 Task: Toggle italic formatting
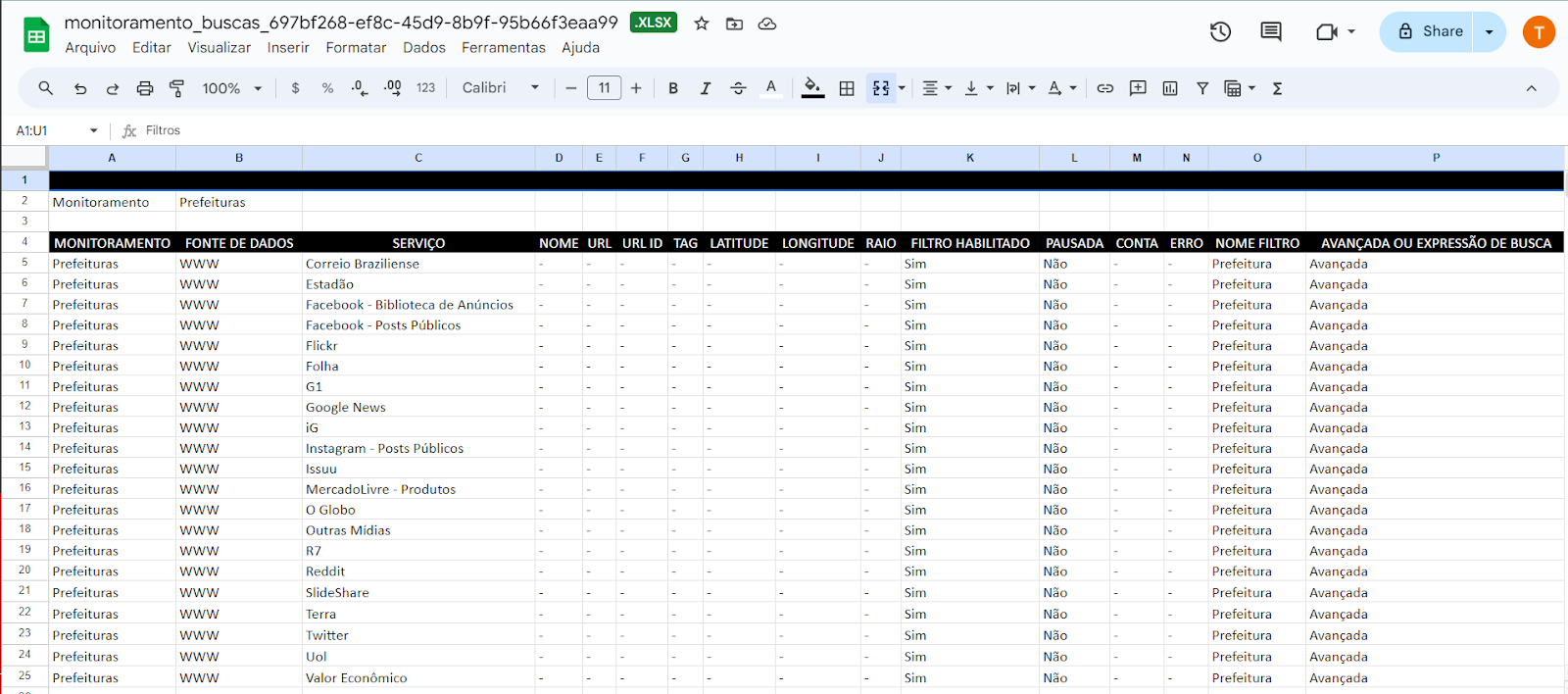(x=706, y=88)
